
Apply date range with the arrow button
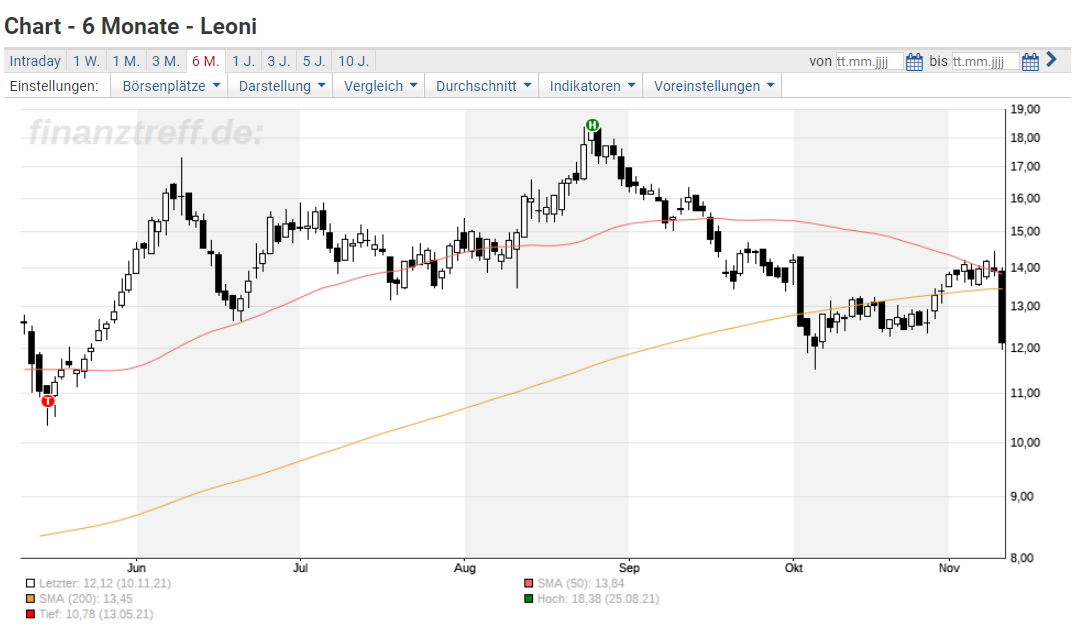click(x=1051, y=60)
